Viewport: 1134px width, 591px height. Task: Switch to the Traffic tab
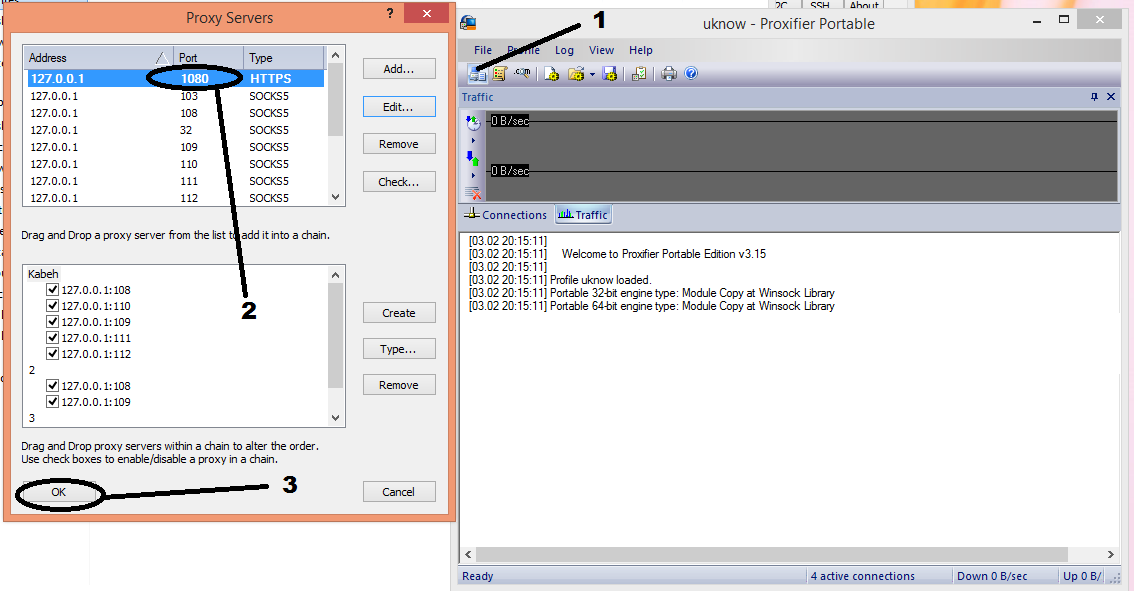tap(583, 215)
